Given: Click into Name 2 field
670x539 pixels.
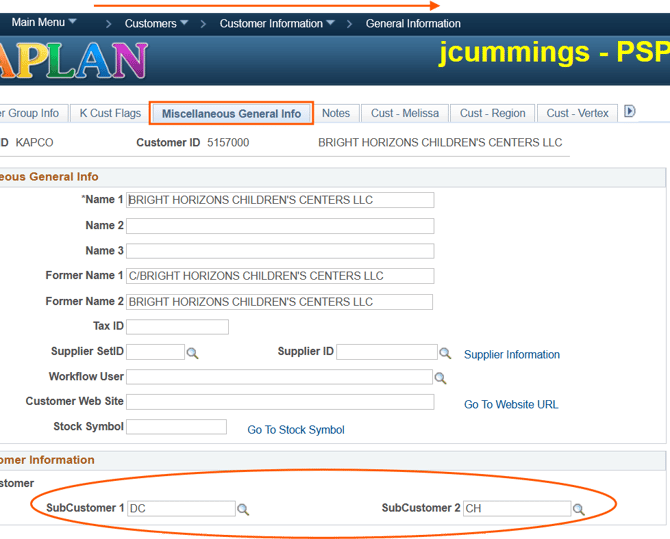Looking at the screenshot, I should coord(280,226).
